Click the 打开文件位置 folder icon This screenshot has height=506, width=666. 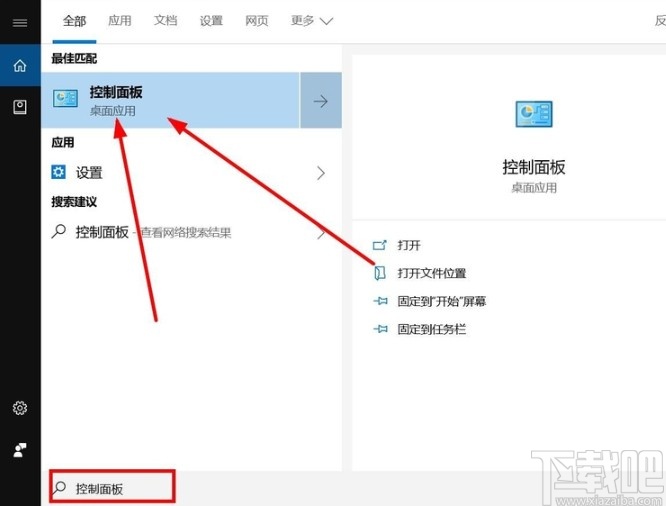click(x=380, y=273)
